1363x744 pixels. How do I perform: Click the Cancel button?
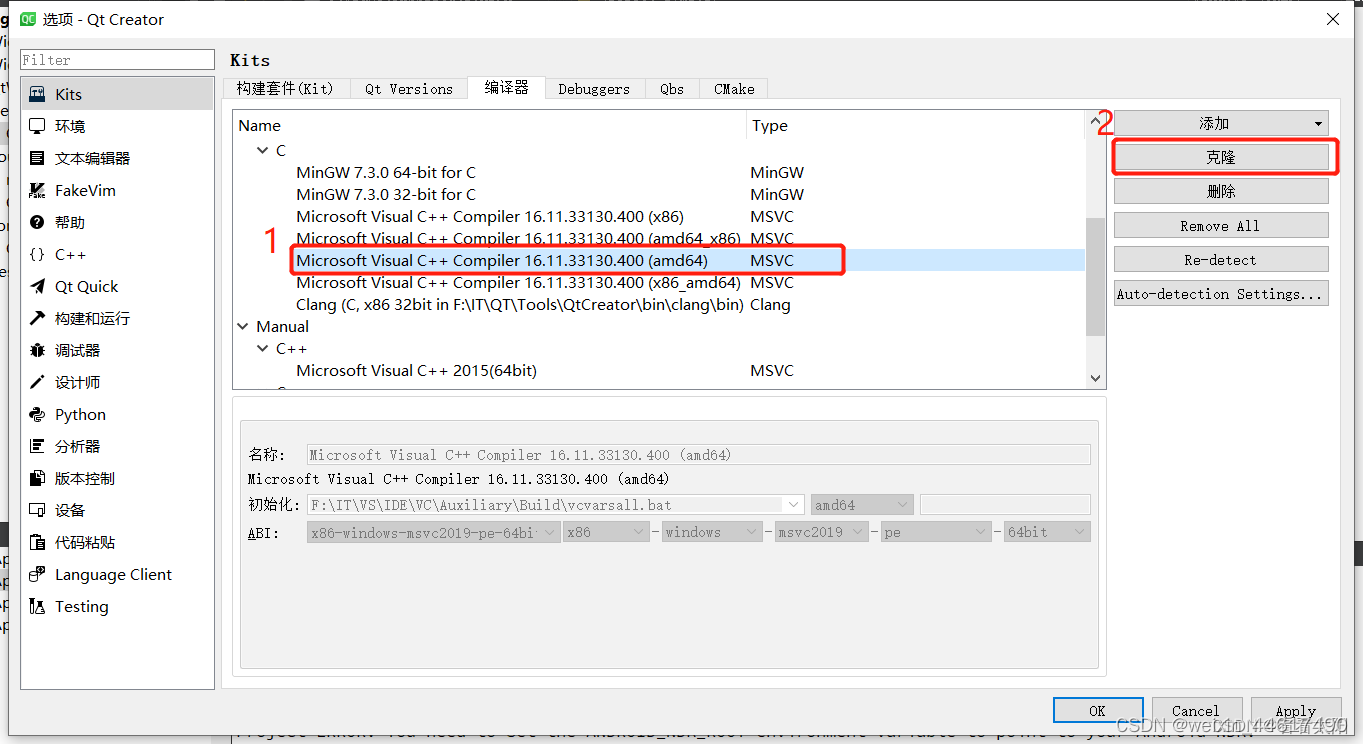click(1196, 710)
